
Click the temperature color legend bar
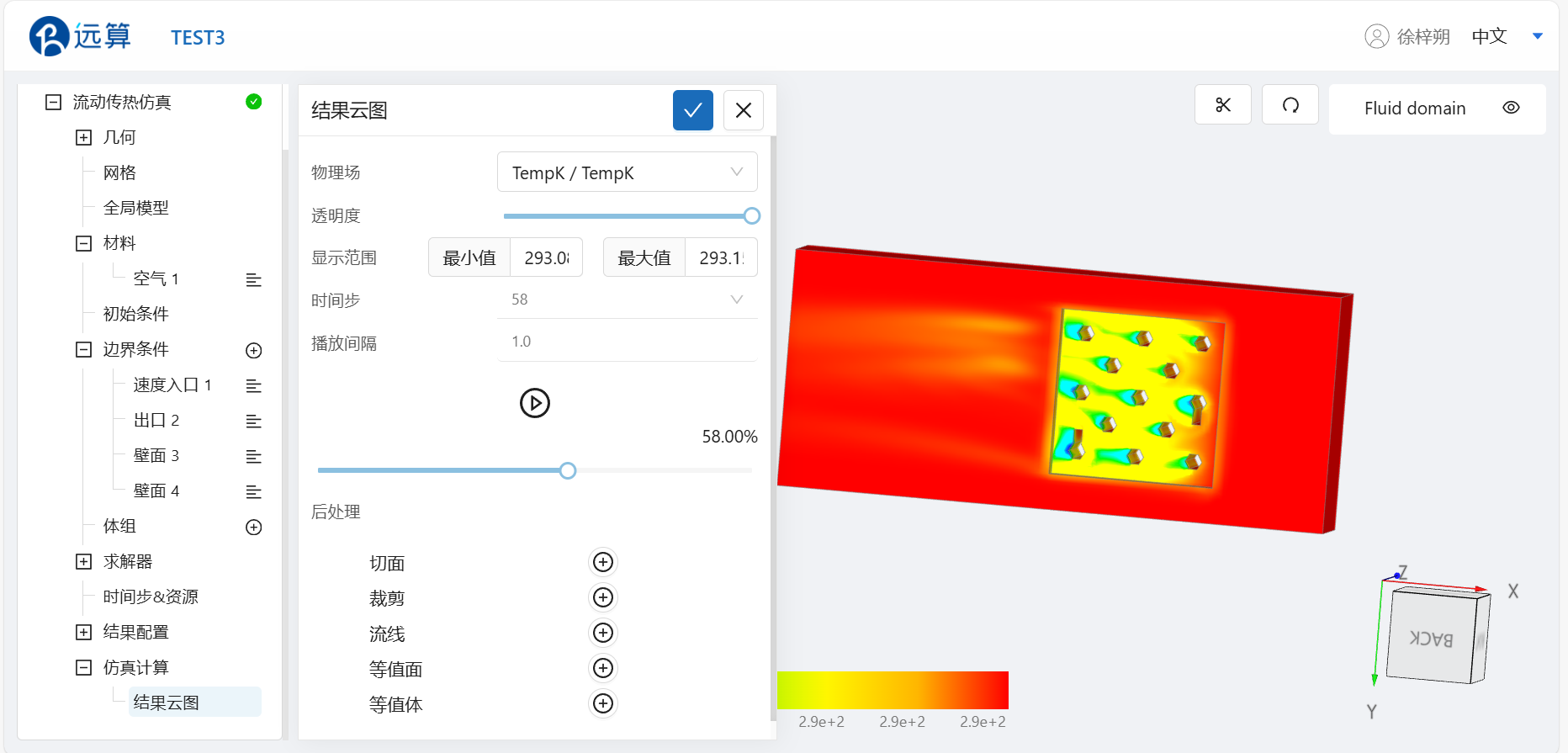tap(893, 690)
